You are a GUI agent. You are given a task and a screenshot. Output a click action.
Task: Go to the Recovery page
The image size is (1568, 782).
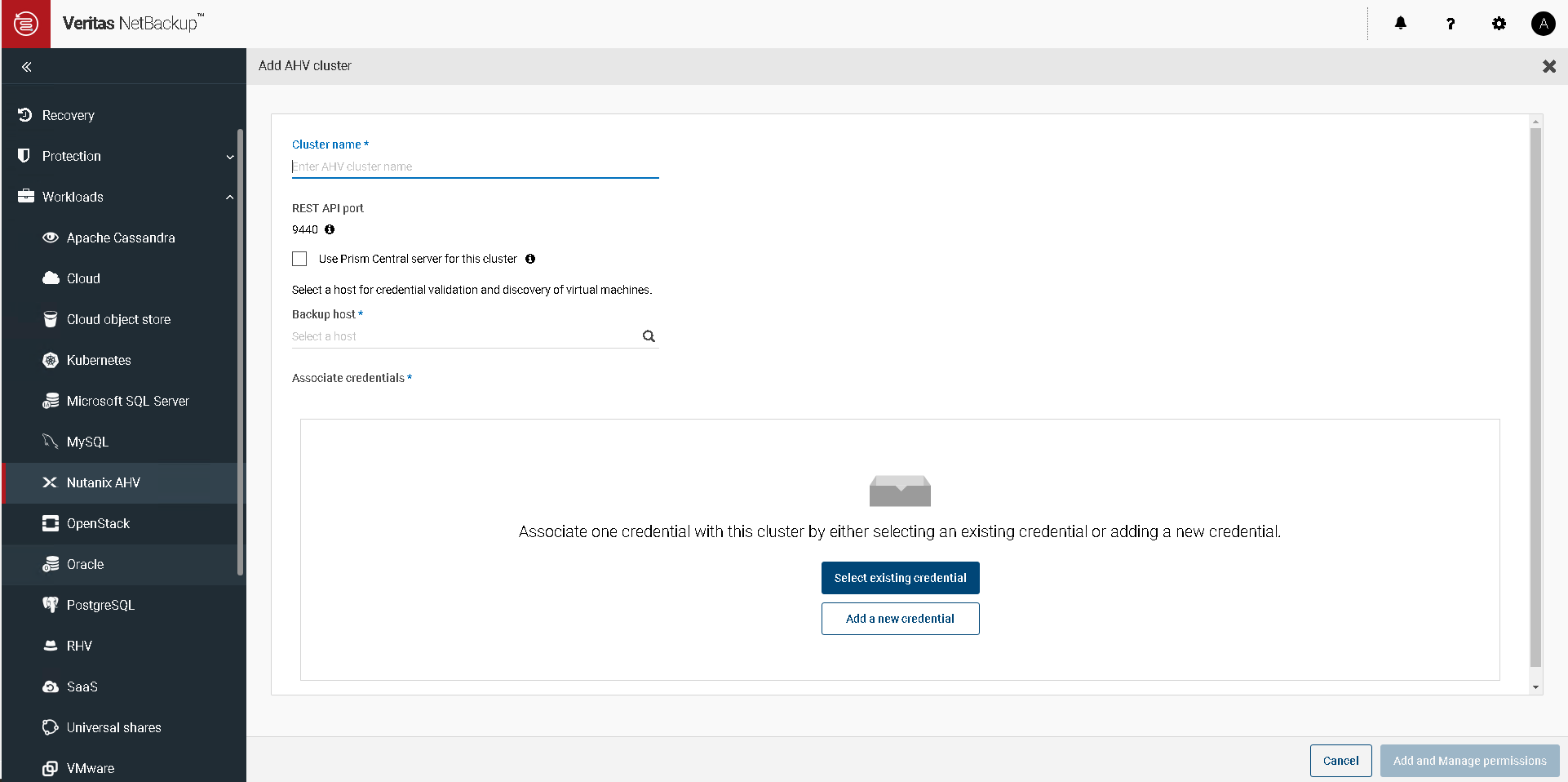tap(69, 115)
